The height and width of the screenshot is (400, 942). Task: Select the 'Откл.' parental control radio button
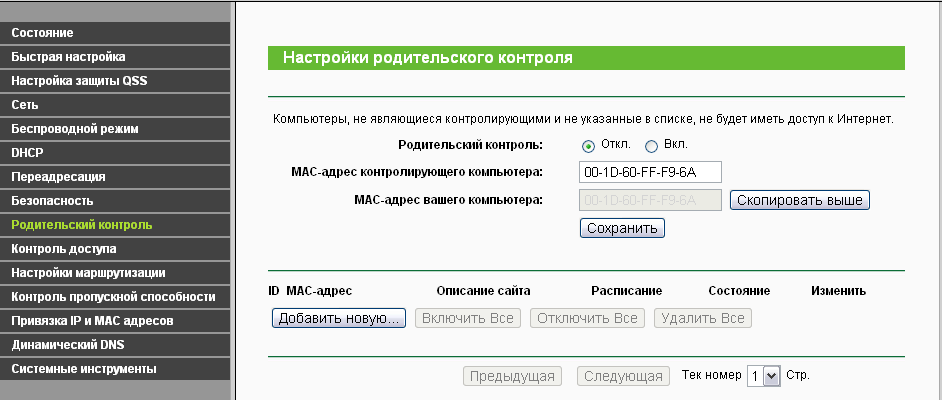coord(588,146)
